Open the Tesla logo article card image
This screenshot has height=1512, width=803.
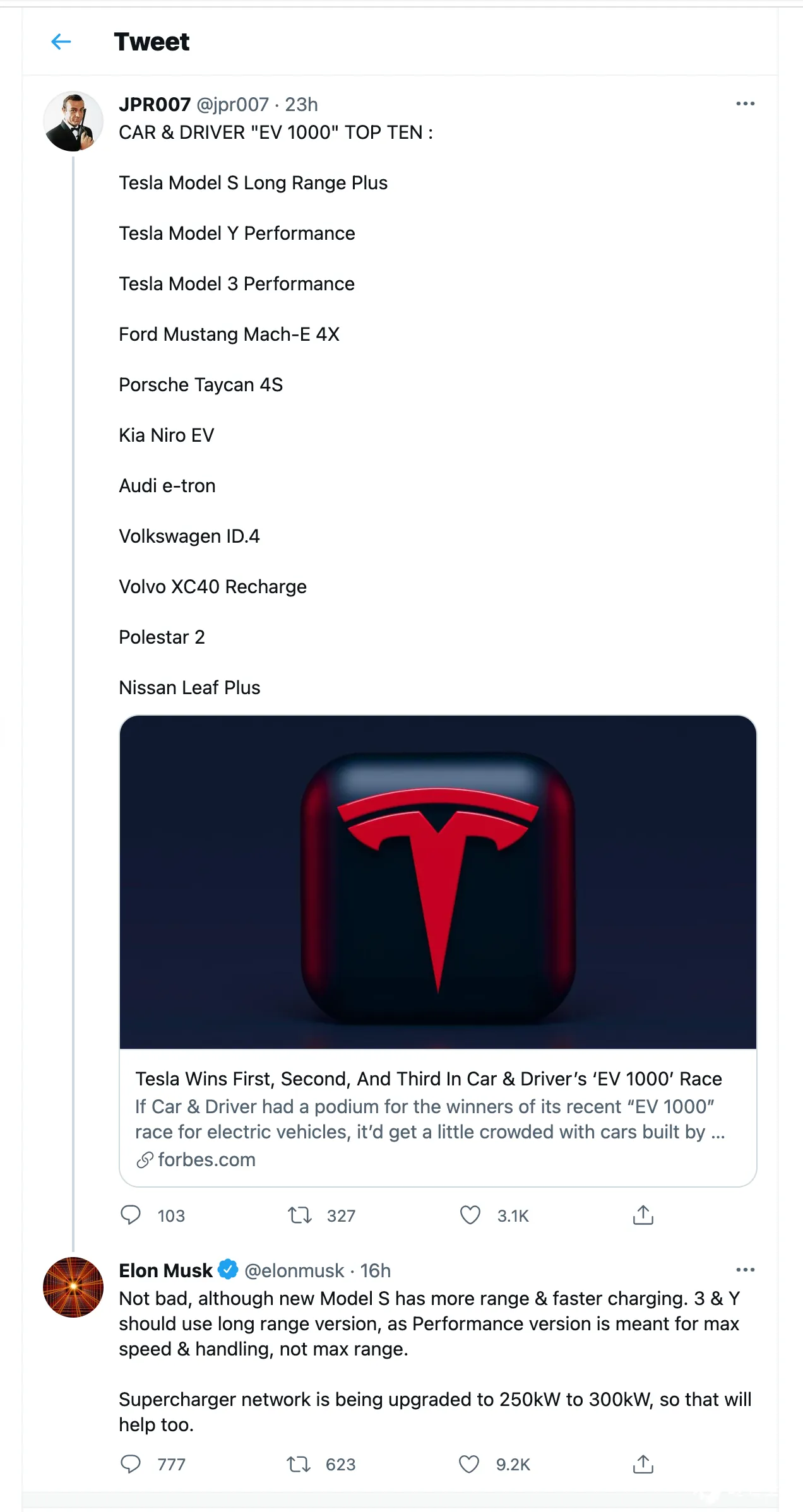tap(438, 882)
